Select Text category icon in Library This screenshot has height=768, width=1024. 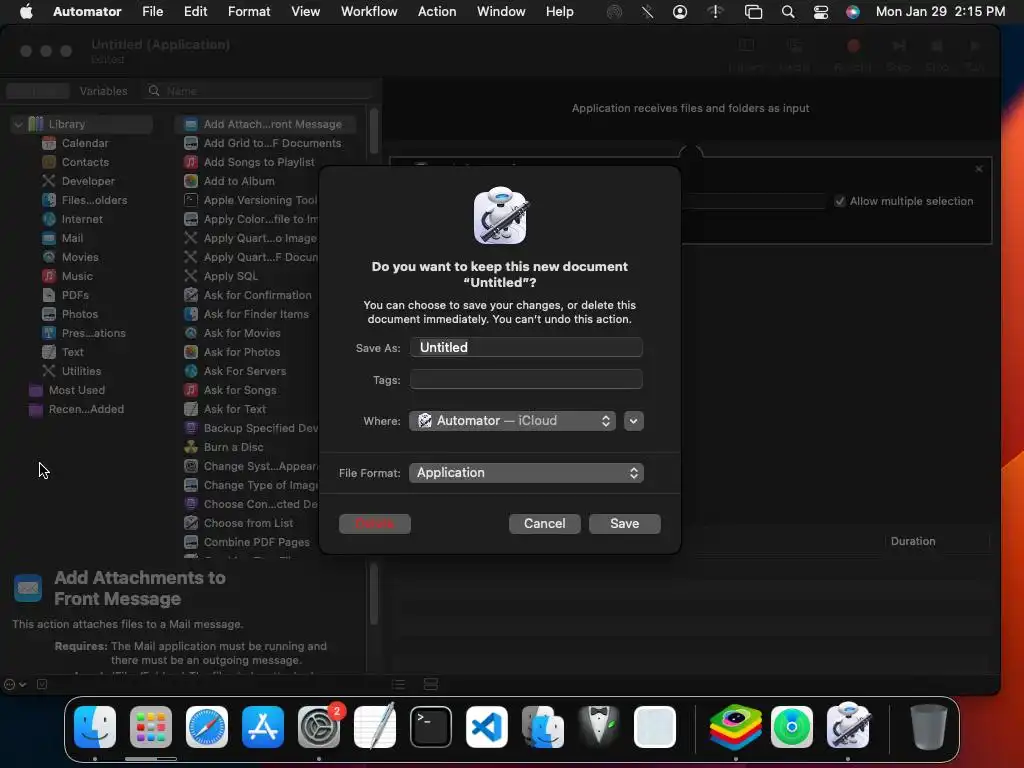(x=49, y=352)
